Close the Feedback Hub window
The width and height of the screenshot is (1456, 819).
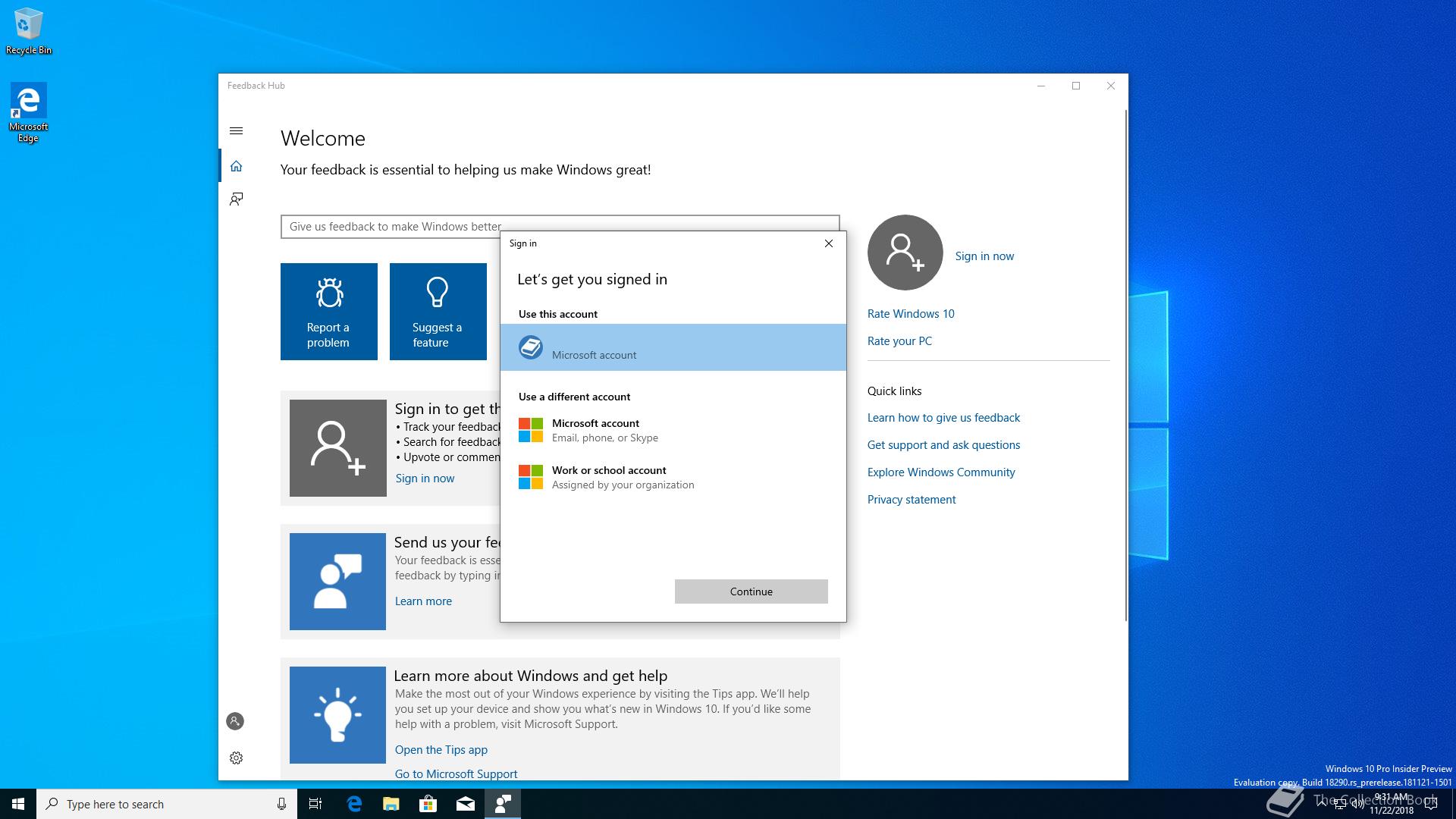point(1111,86)
